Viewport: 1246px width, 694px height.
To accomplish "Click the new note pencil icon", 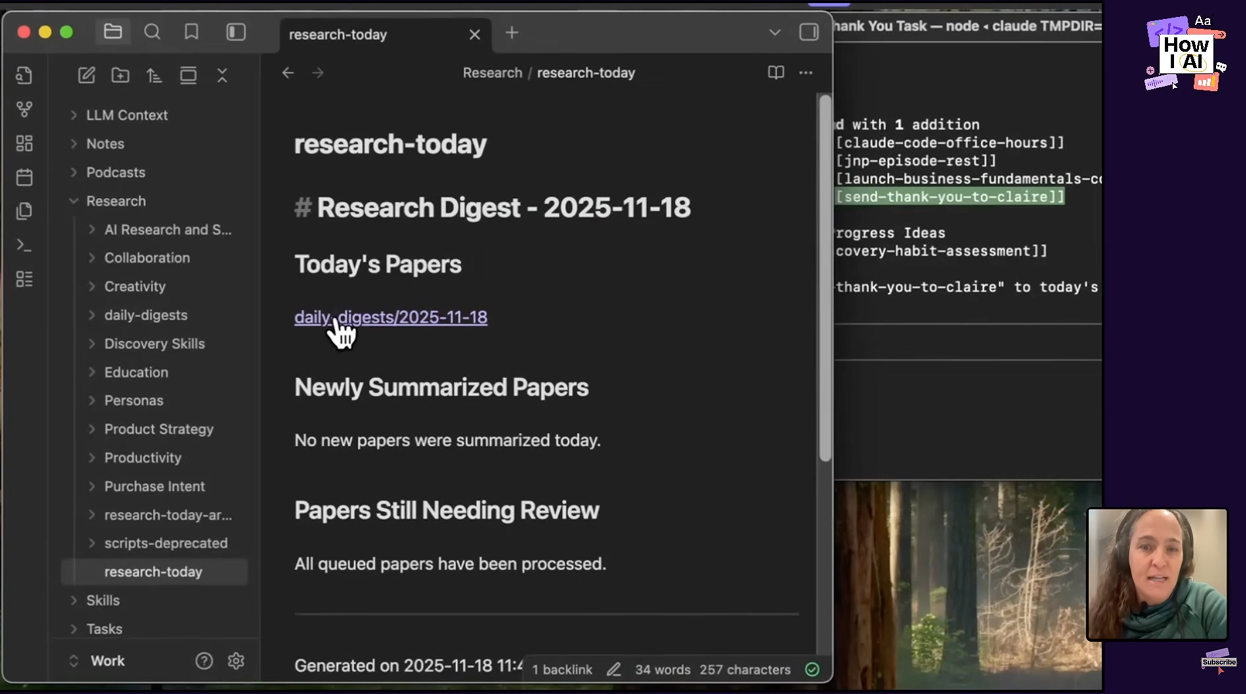I will [87, 75].
